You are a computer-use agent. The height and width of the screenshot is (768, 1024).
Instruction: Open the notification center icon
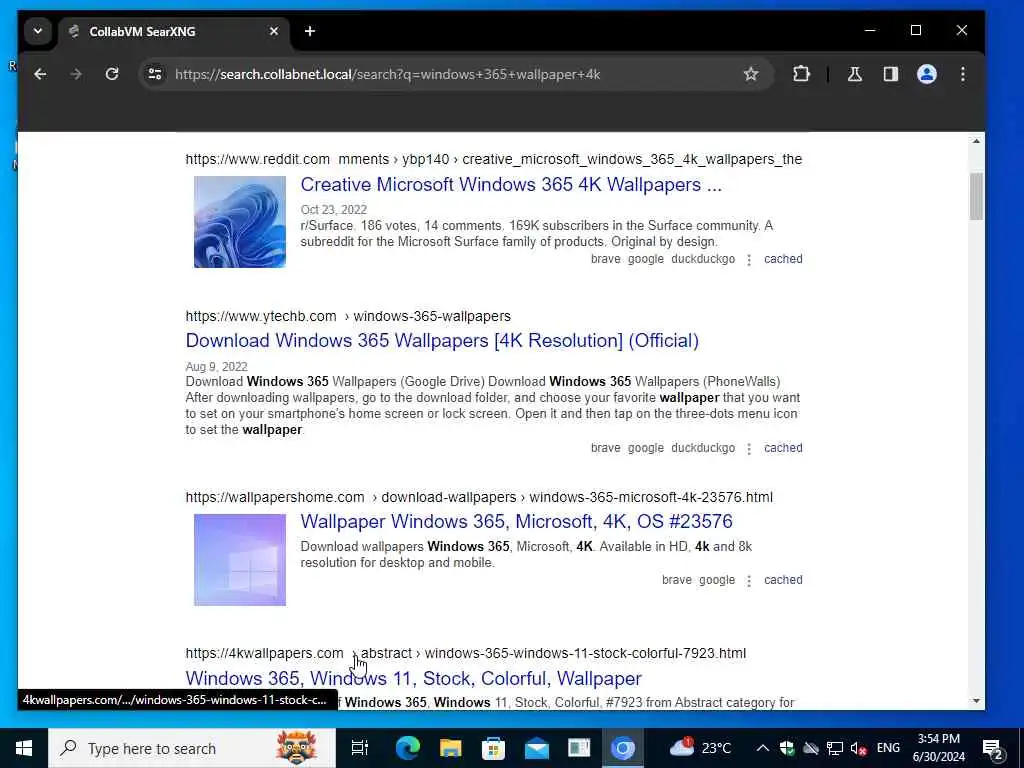click(993, 748)
